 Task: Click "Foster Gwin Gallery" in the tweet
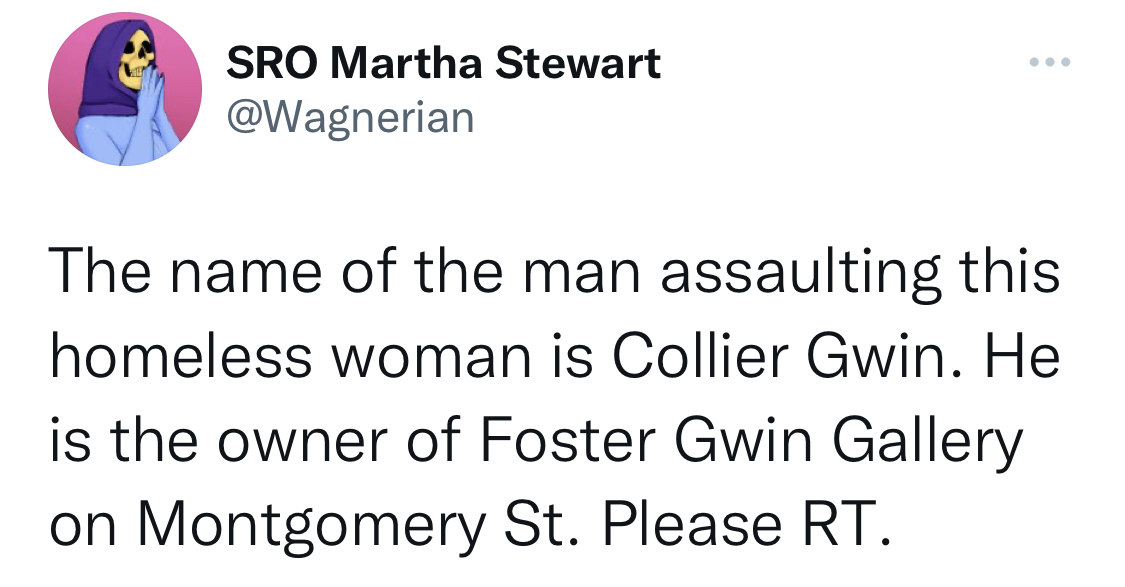(x=750, y=441)
